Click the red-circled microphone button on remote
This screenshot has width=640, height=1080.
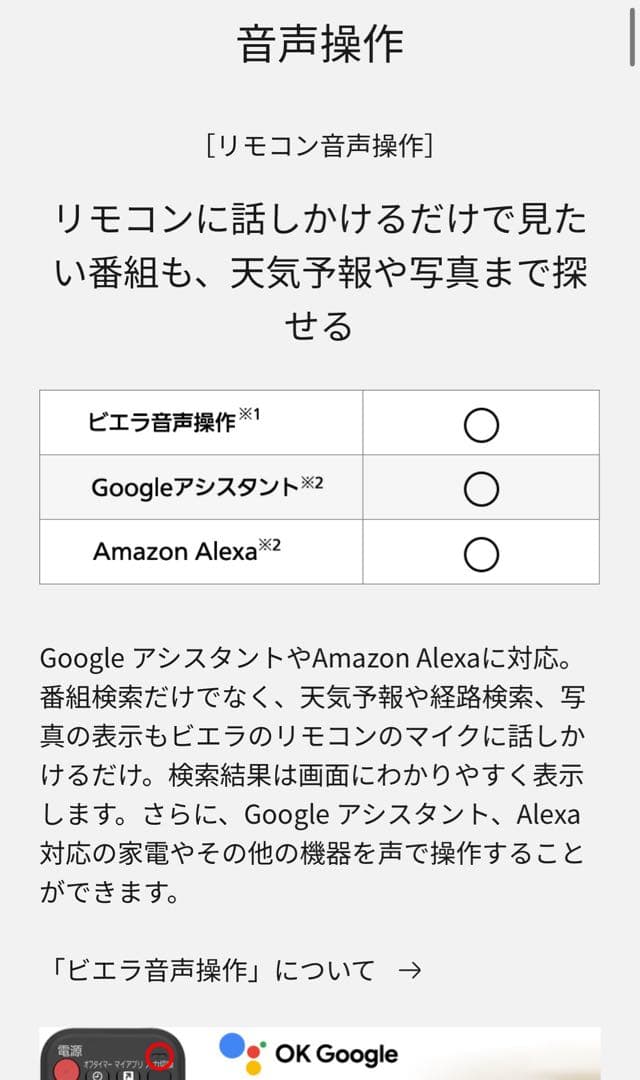pyautogui.click(x=159, y=1055)
